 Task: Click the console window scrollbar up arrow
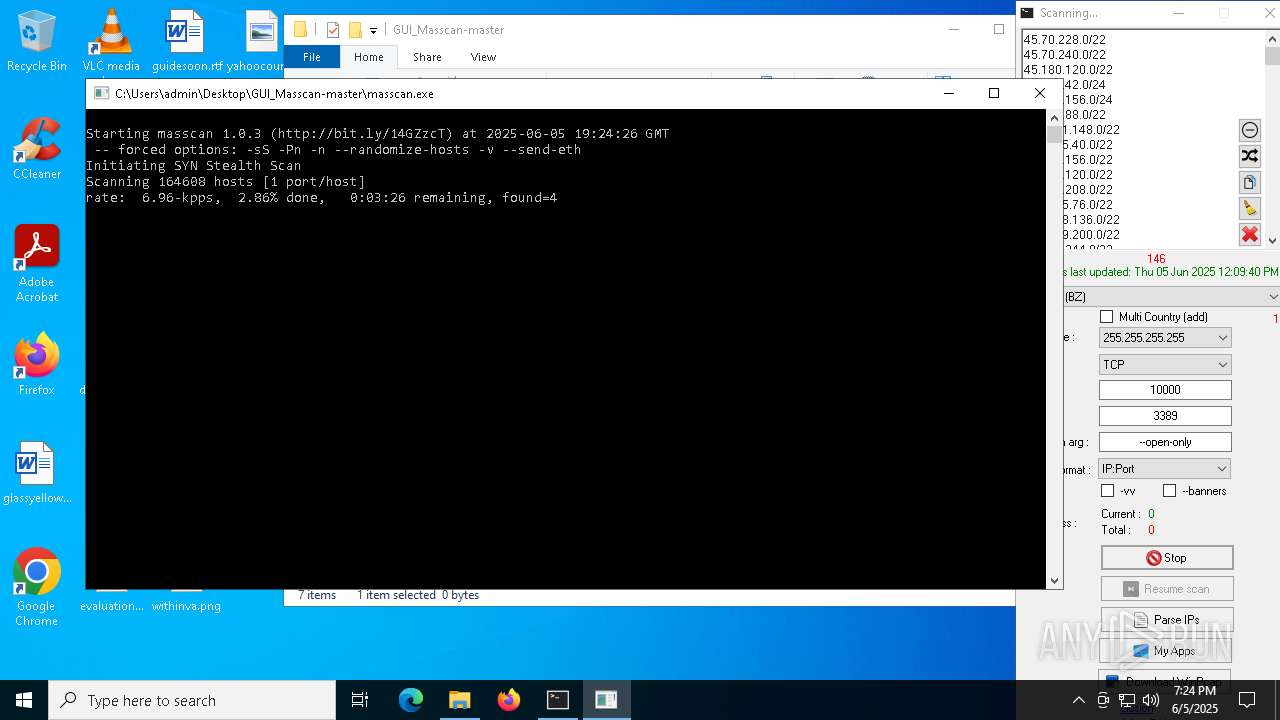(x=1054, y=117)
